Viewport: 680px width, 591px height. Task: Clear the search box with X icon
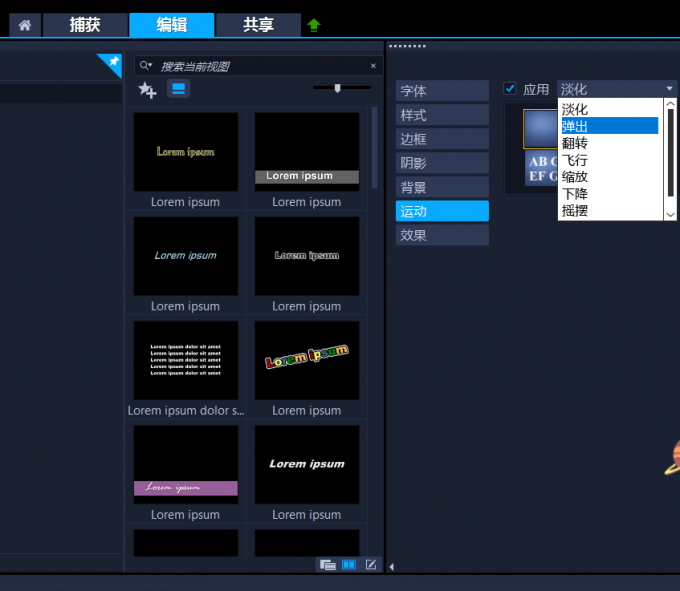click(x=373, y=66)
